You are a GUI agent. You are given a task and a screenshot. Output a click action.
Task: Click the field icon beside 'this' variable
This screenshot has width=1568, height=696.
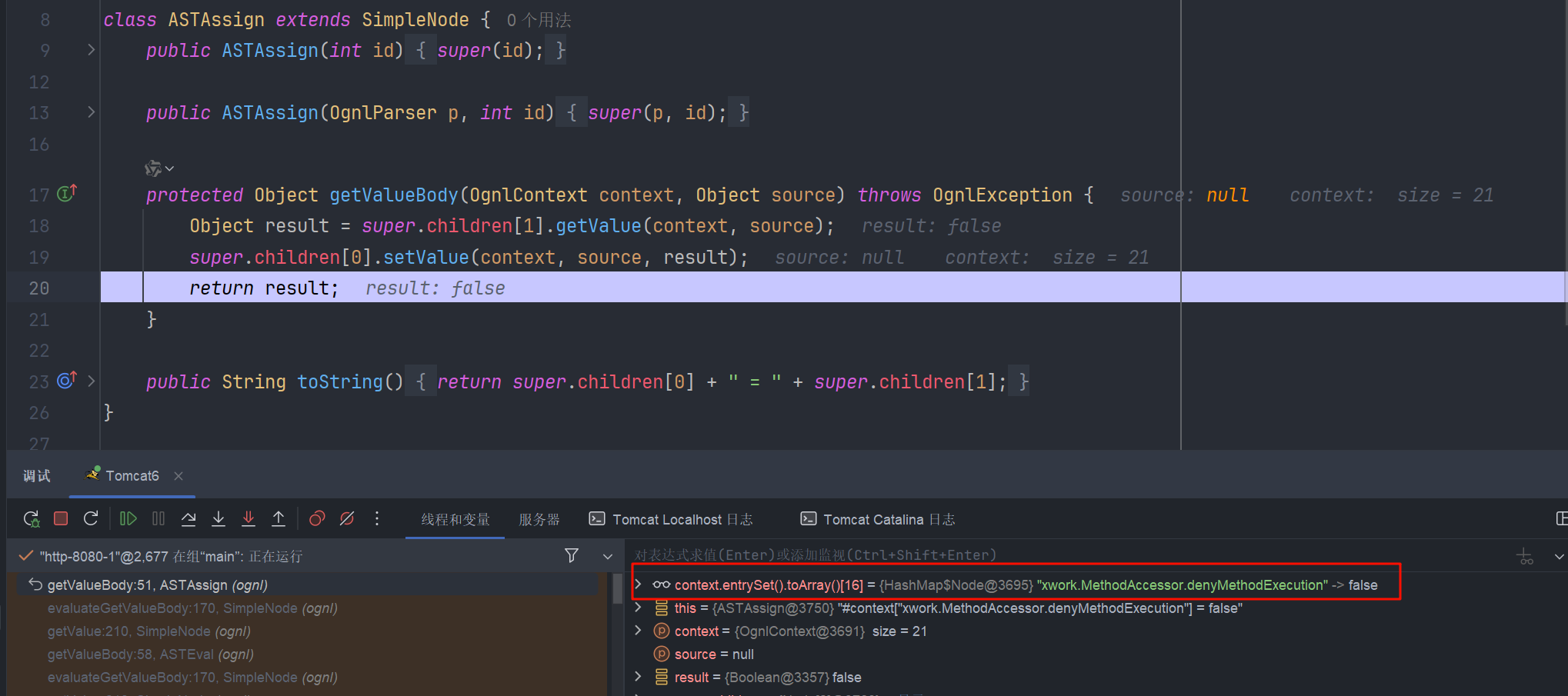coord(662,608)
